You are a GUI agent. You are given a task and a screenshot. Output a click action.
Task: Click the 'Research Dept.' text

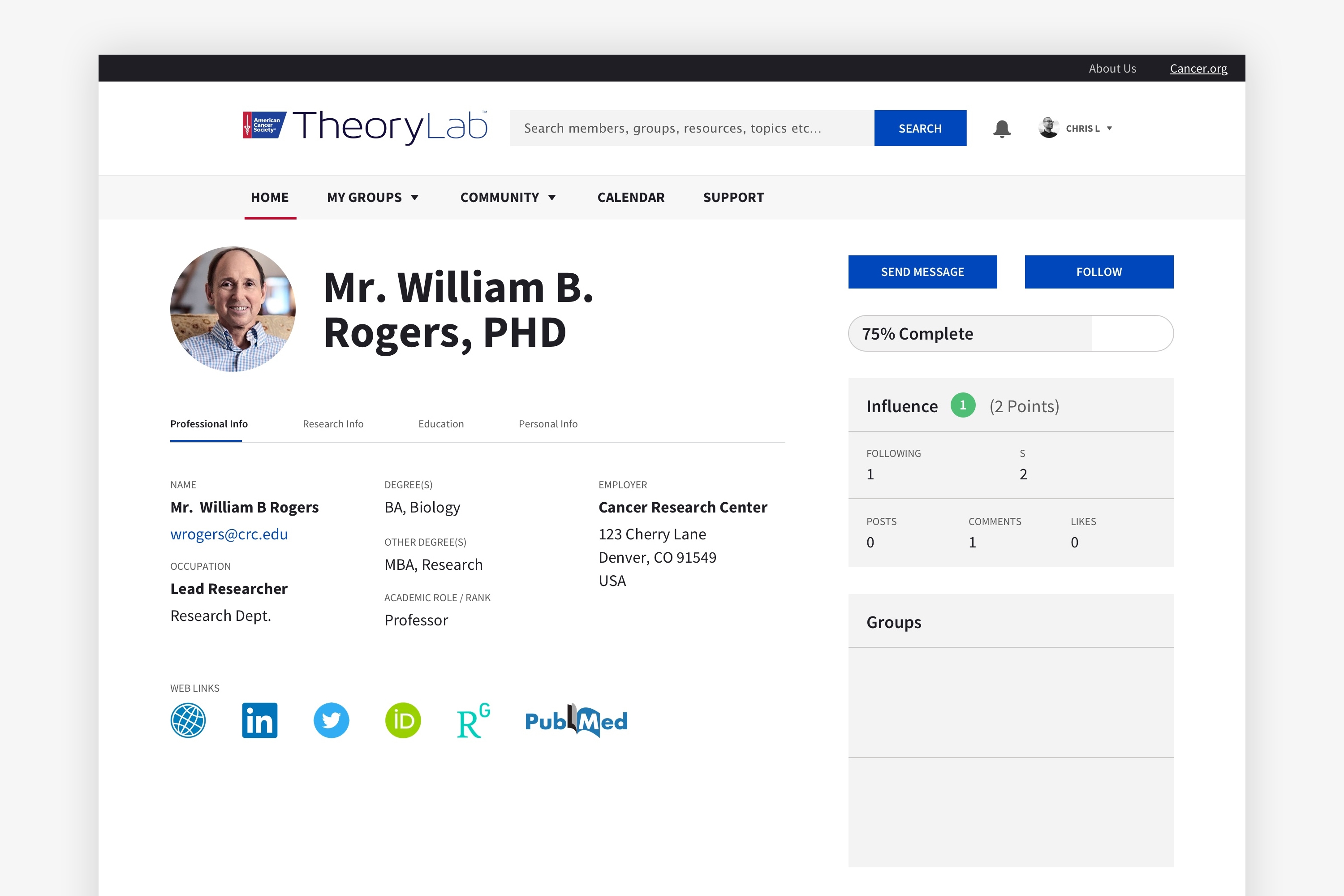[220, 616]
